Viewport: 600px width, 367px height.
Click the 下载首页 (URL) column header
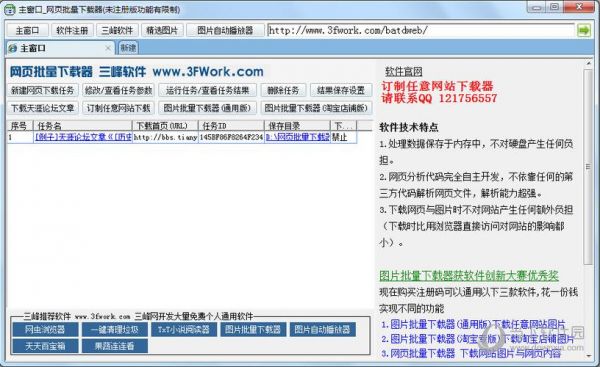click(165, 126)
